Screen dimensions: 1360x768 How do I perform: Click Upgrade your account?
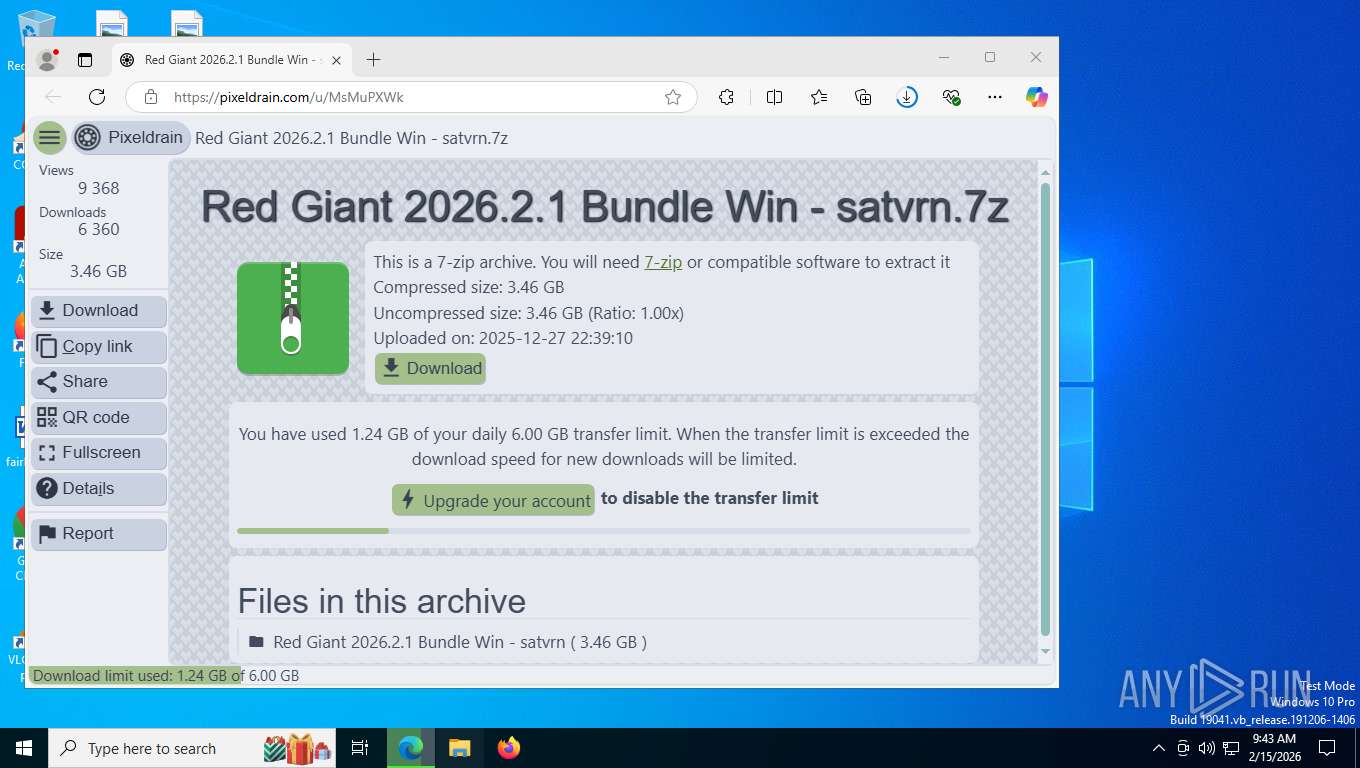click(493, 501)
